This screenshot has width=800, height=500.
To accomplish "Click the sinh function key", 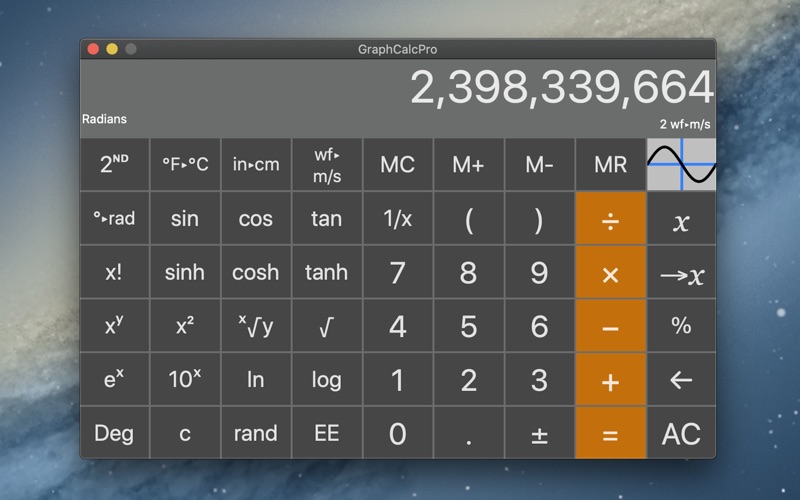I will pyautogui.click(x=185, y=272).
